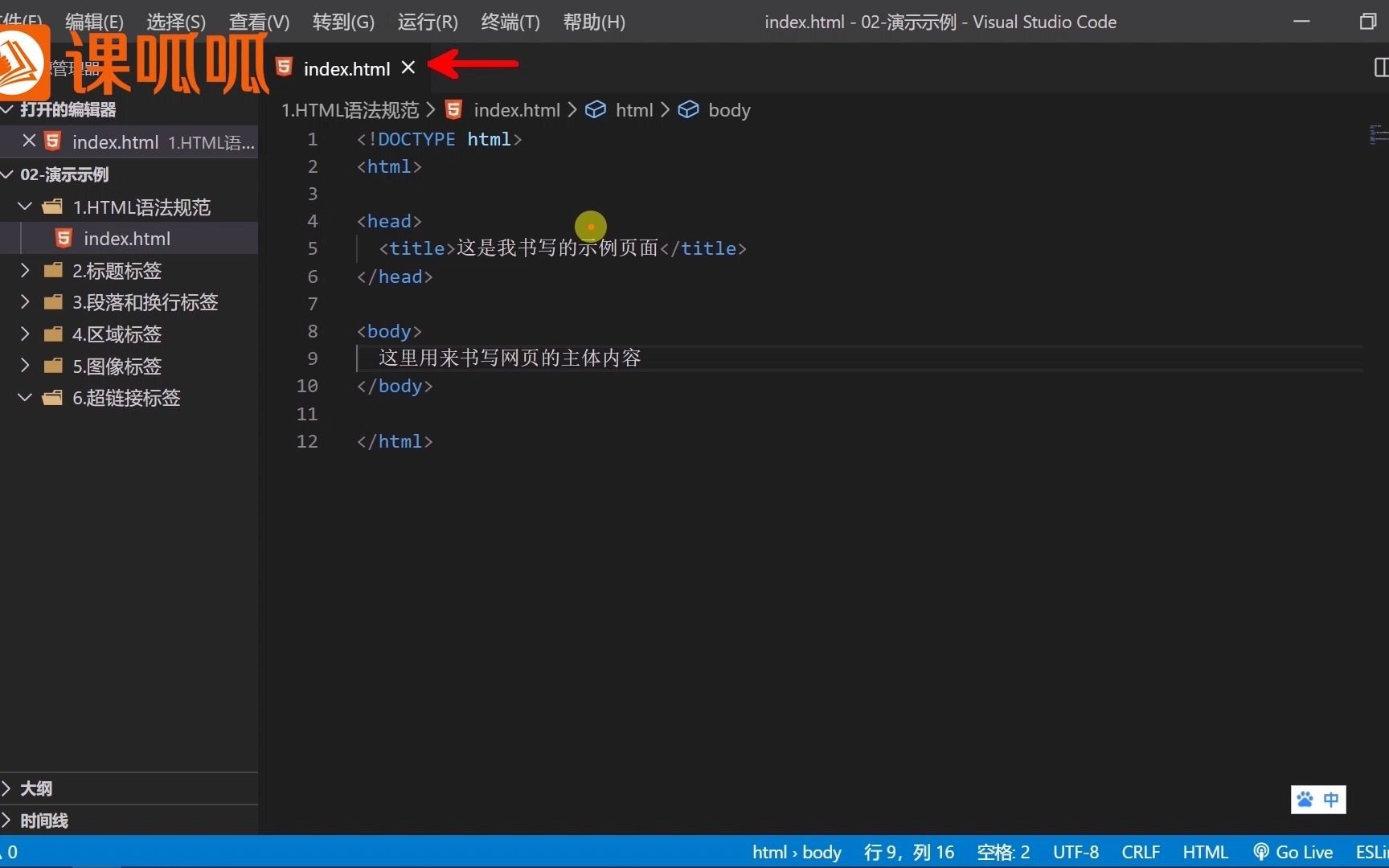This screenshot has height=868, width=1389.
Task: Click the 6.超链接标签 folder icon
Action: (x=52, y=397)
